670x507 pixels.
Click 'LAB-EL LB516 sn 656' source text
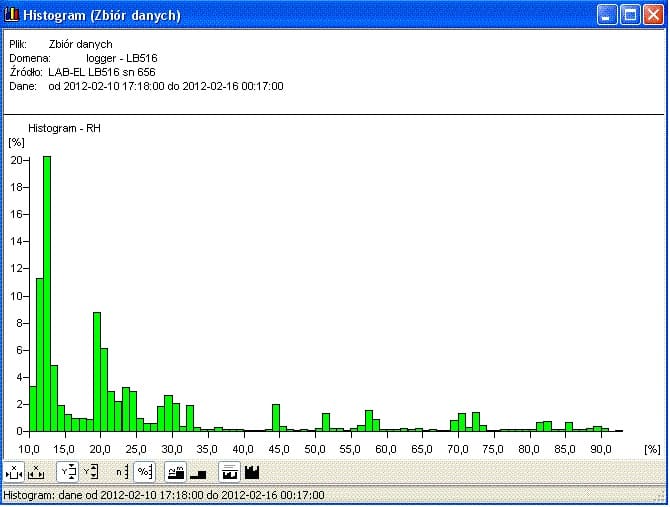[x=102, y=72]
